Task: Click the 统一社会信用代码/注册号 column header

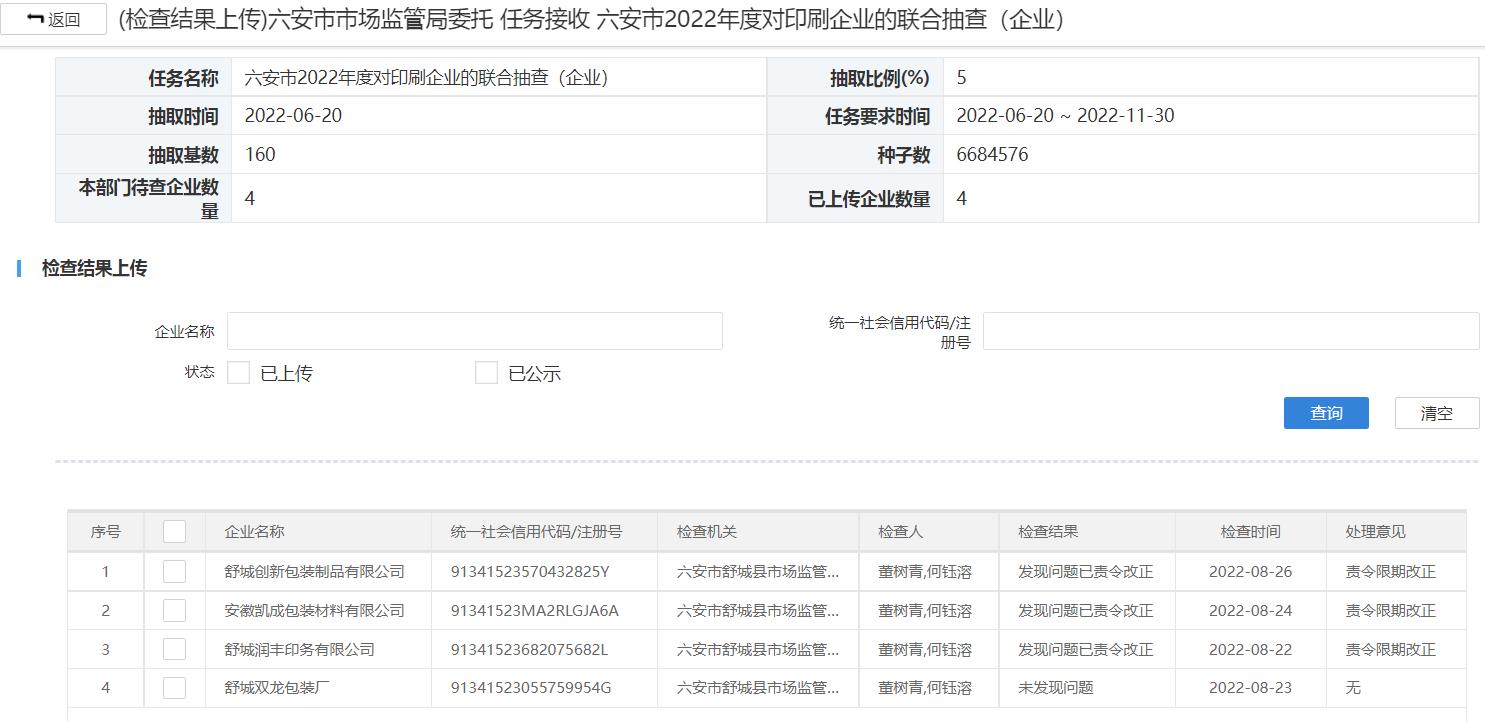Action: [x=536, y=532]
